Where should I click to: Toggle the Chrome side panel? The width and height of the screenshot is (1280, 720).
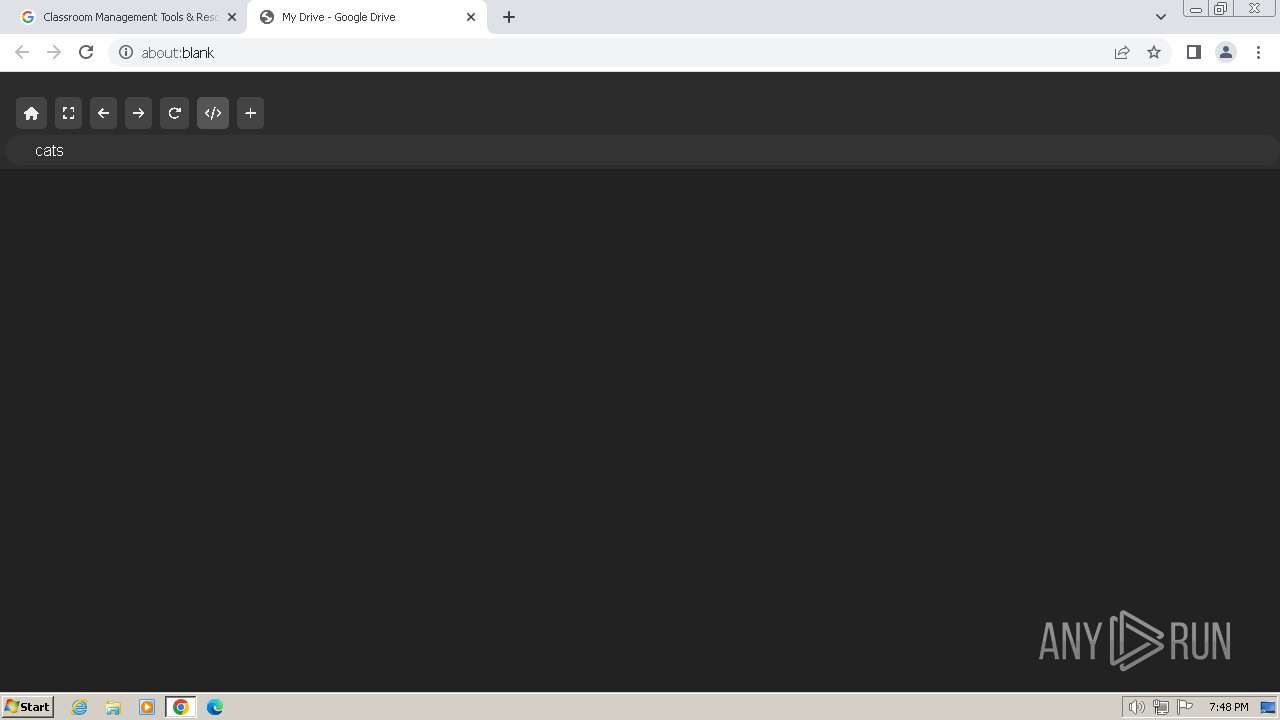click(1194, 52)
